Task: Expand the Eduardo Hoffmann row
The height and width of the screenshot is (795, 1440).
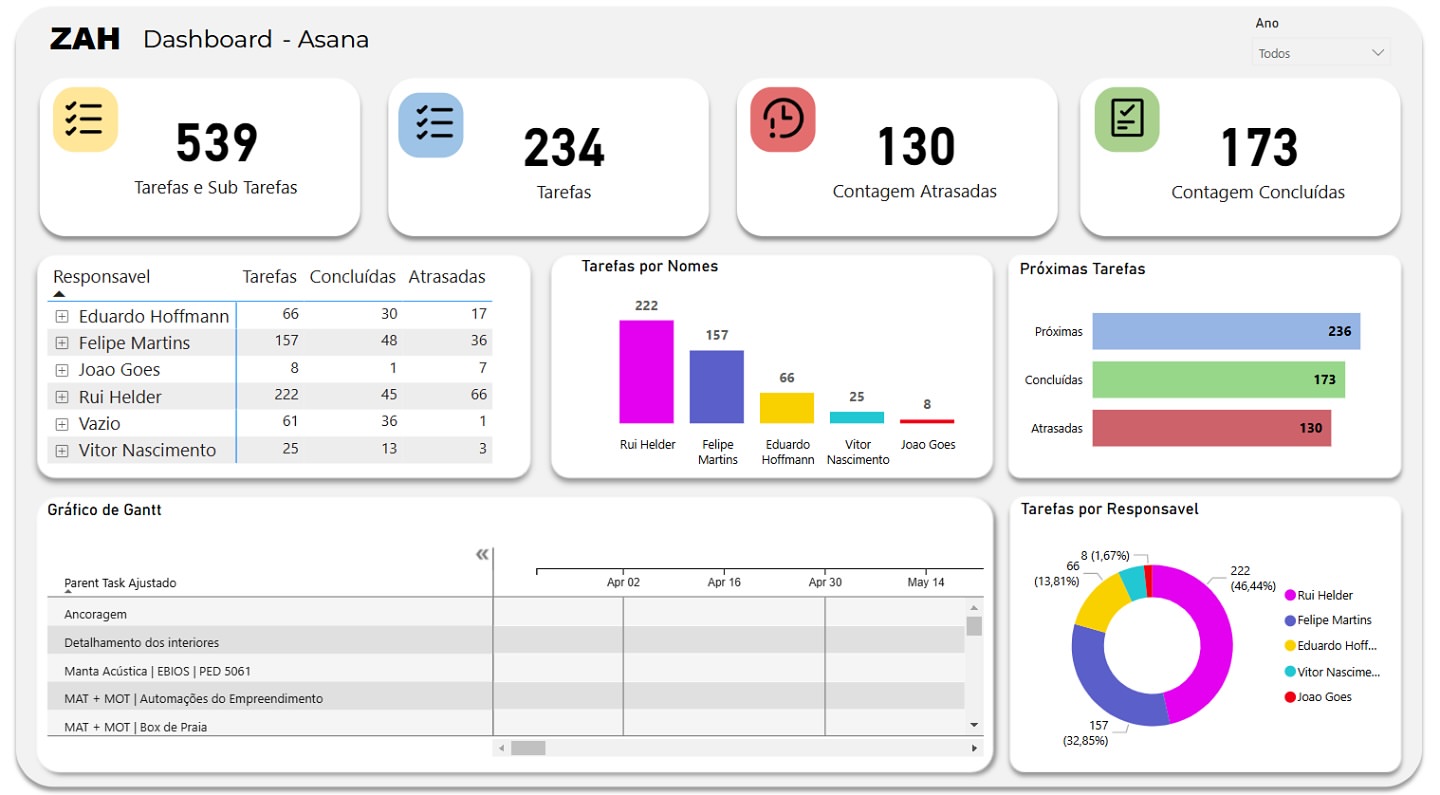Action: pyautogui.click(x=62, y=316)
